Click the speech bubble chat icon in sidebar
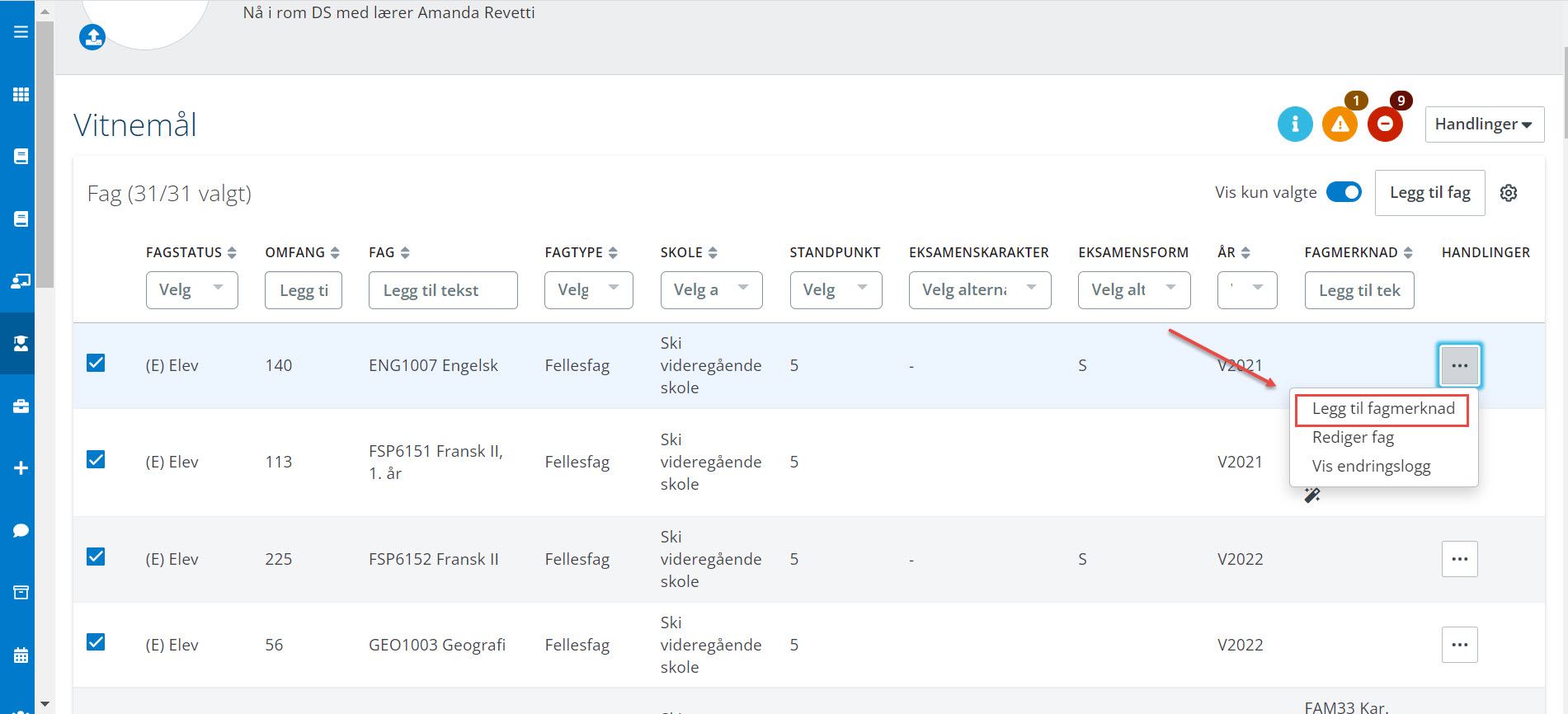1568x714 pixels. coord(21,530)
